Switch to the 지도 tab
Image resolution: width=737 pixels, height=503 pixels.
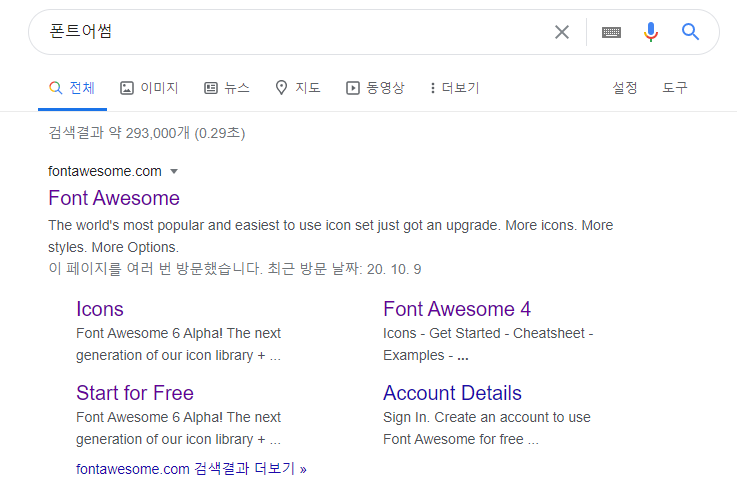tap(298, 88)
